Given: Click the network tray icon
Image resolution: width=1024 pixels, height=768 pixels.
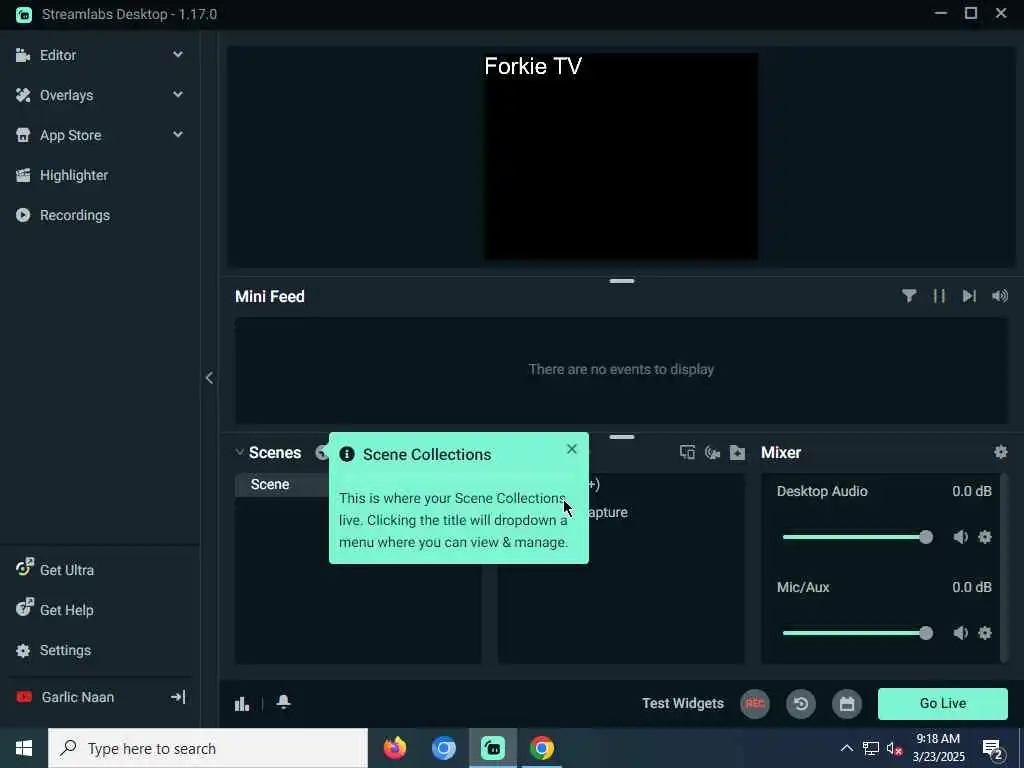Looking at the screenshot, I should coord(871,748).
